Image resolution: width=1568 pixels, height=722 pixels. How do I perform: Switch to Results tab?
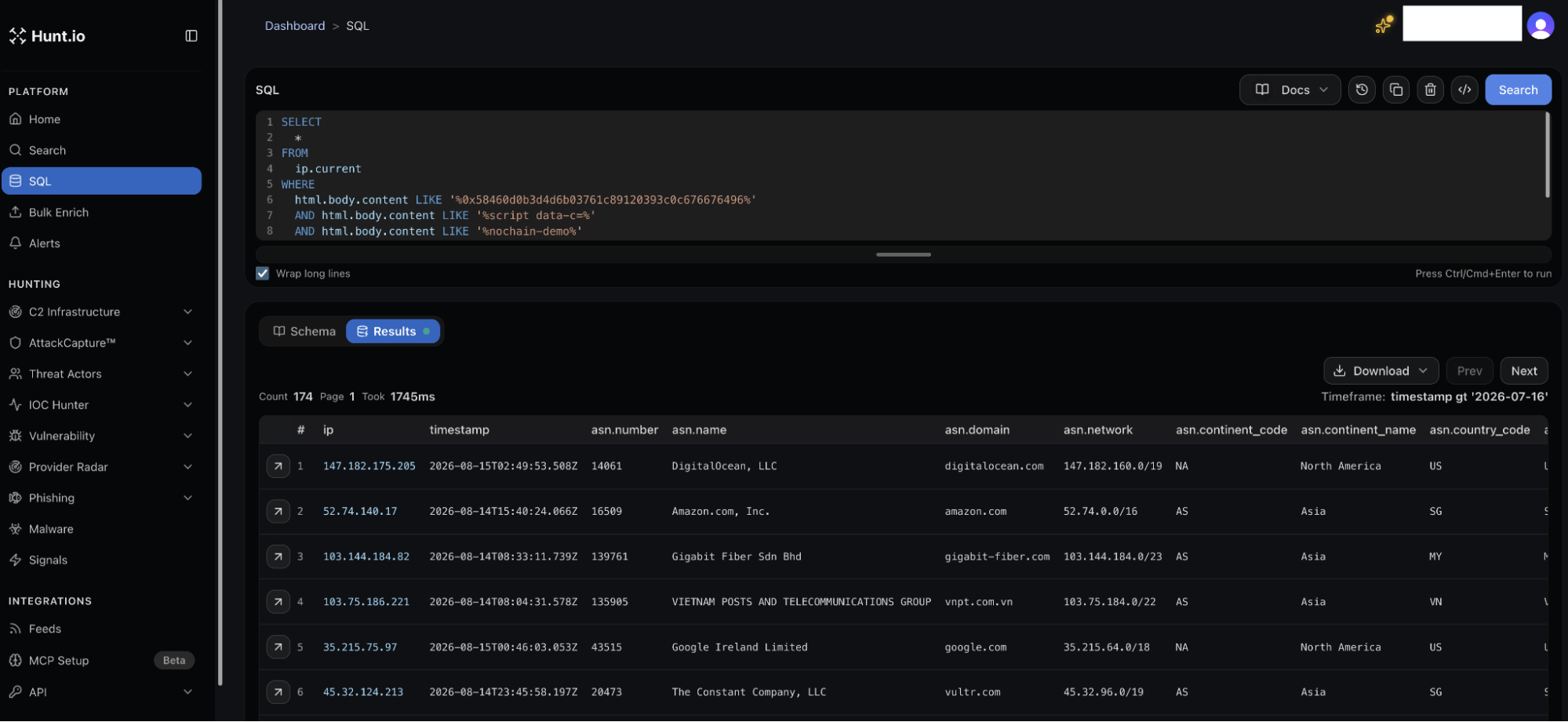[x=393, y=331]
